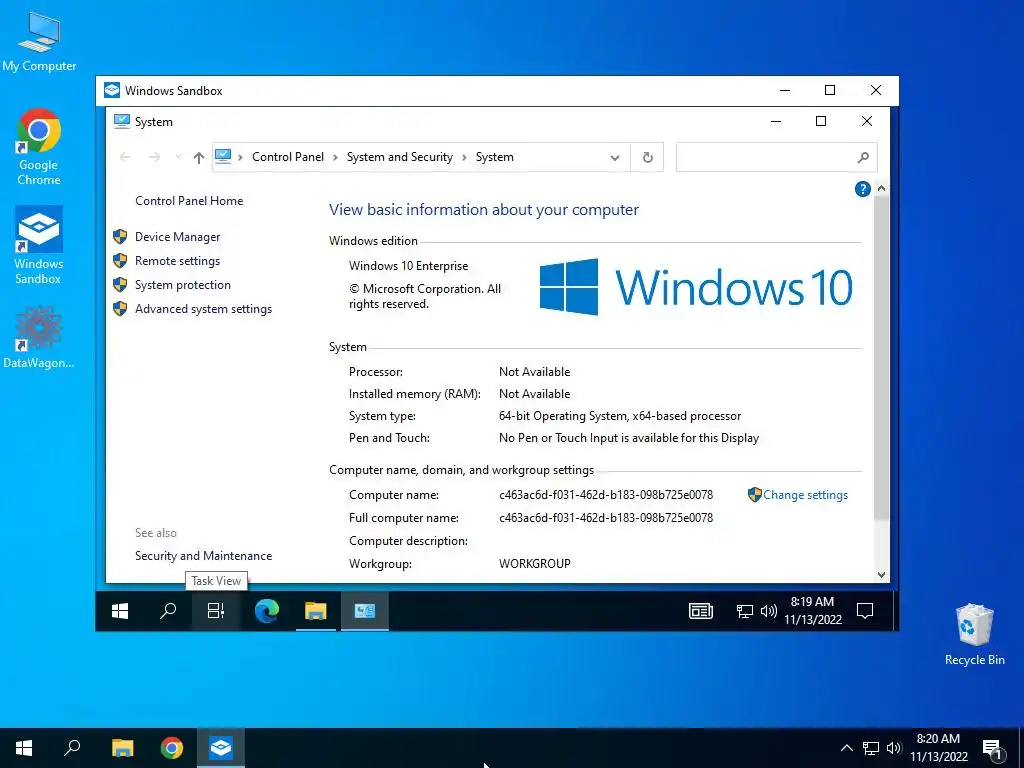
Task: Click WORKGROUP value text
Action: click(x=534, y=564)
